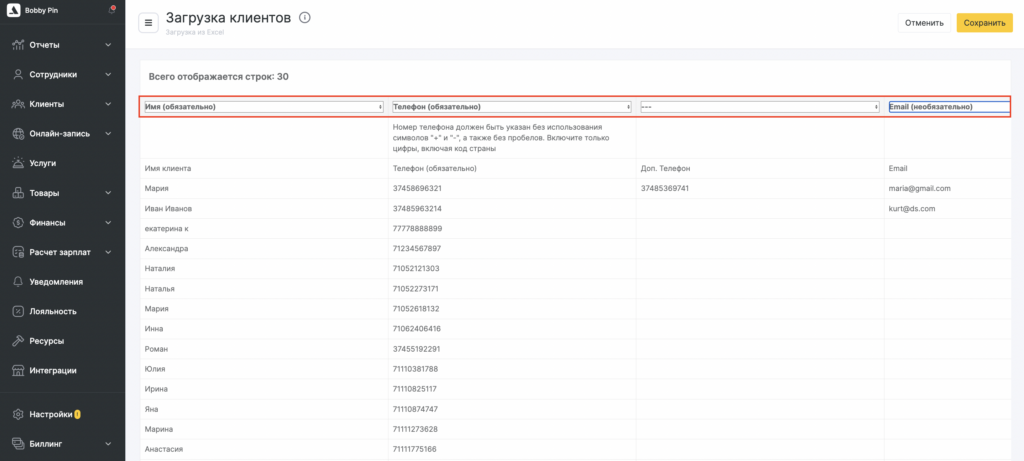The width and height of the screenshot is (1024, 461).
Task: Expand the Клиенты sidebar menu
Action: click(x=108, y=104)
